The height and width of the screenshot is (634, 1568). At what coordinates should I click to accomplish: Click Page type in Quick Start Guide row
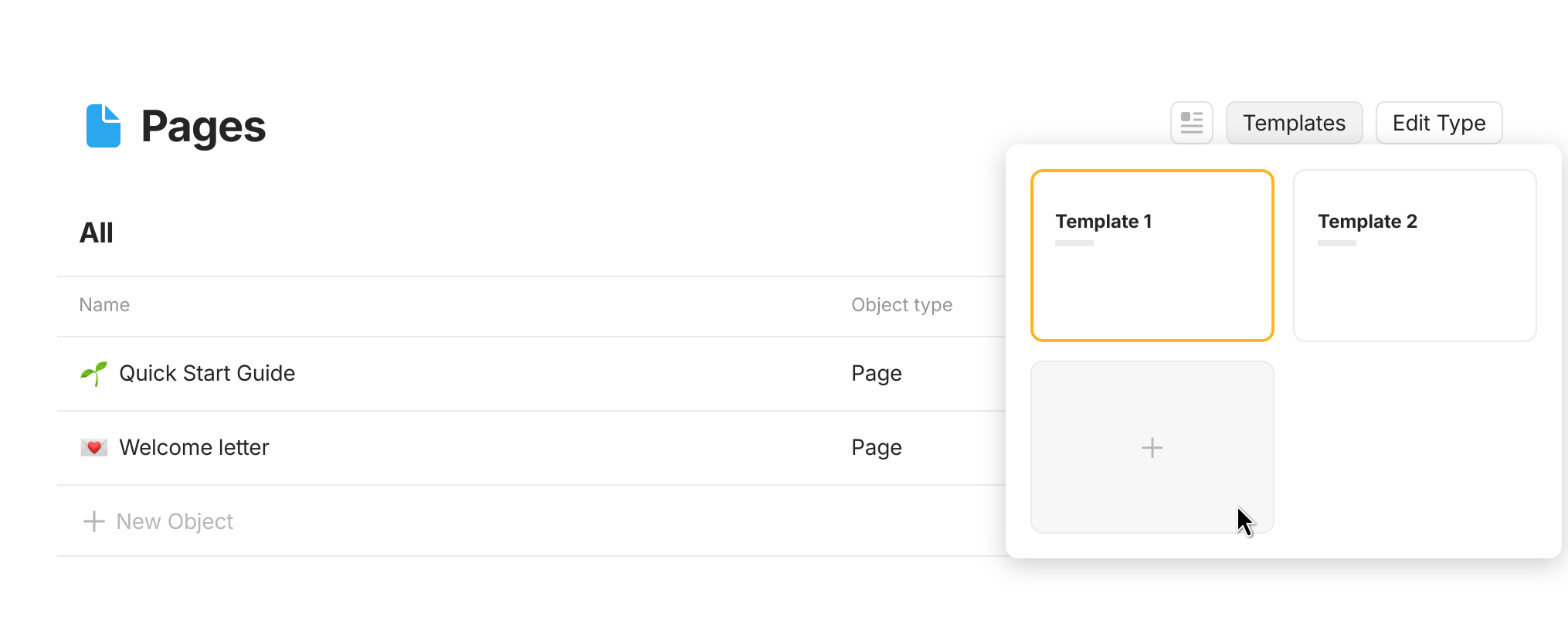876,374
